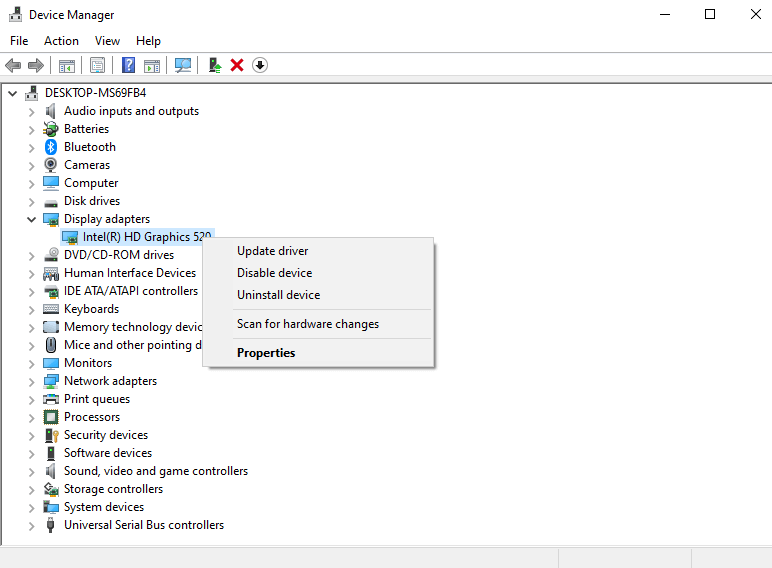Select the Display adapters label
Screen dimensions: 772x568
click(107, 219)
